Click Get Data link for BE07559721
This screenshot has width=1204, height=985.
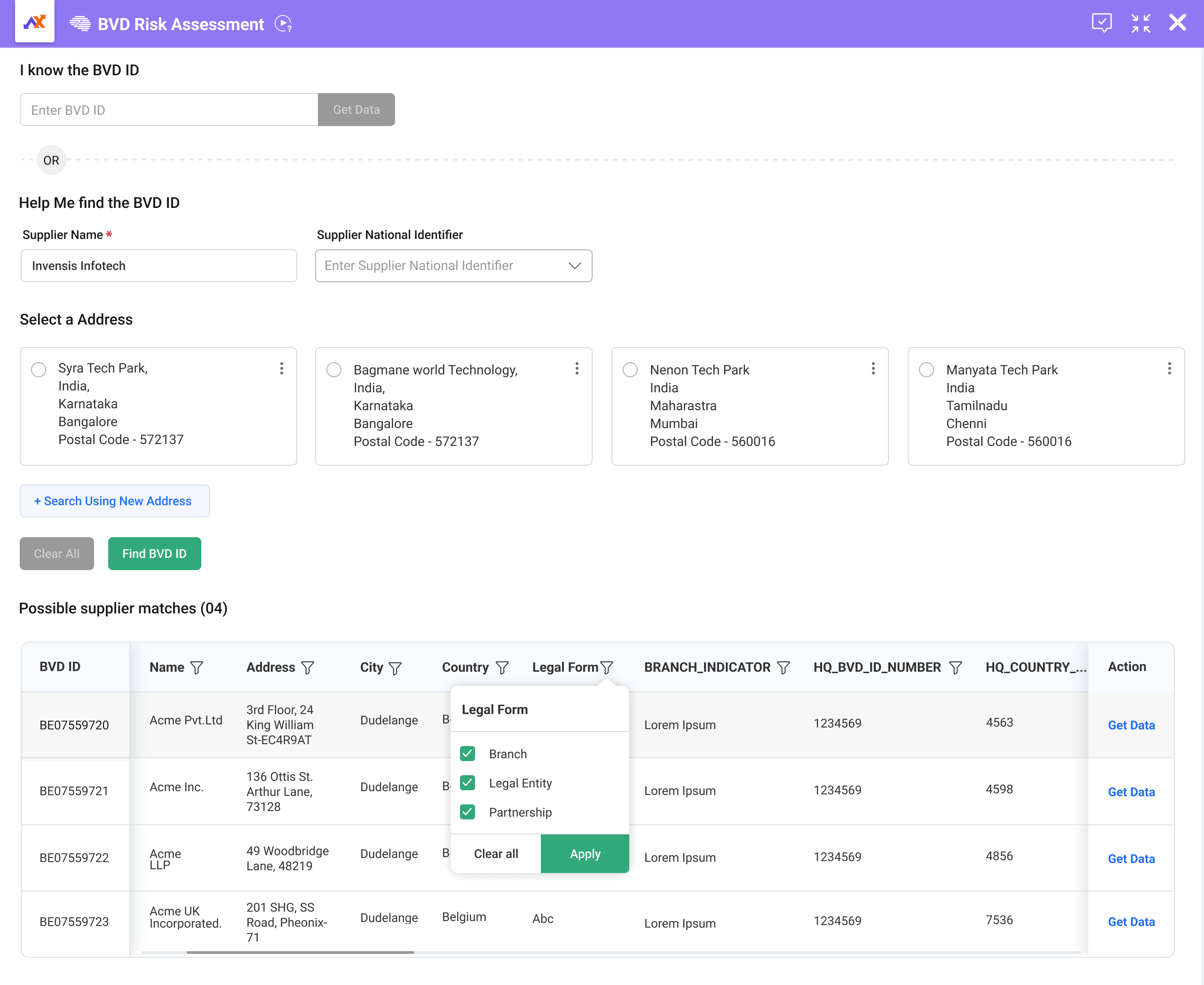1131,792
